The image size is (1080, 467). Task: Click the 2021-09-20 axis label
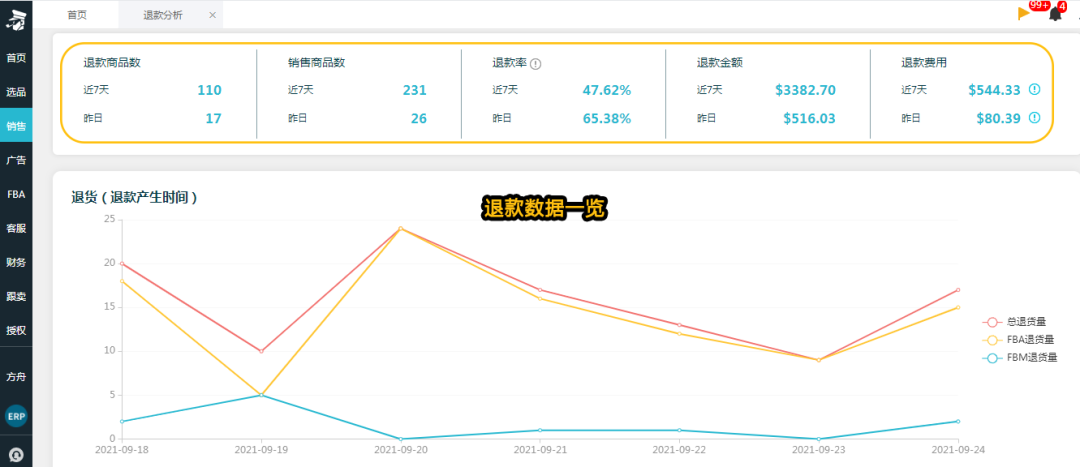[400, 450]
